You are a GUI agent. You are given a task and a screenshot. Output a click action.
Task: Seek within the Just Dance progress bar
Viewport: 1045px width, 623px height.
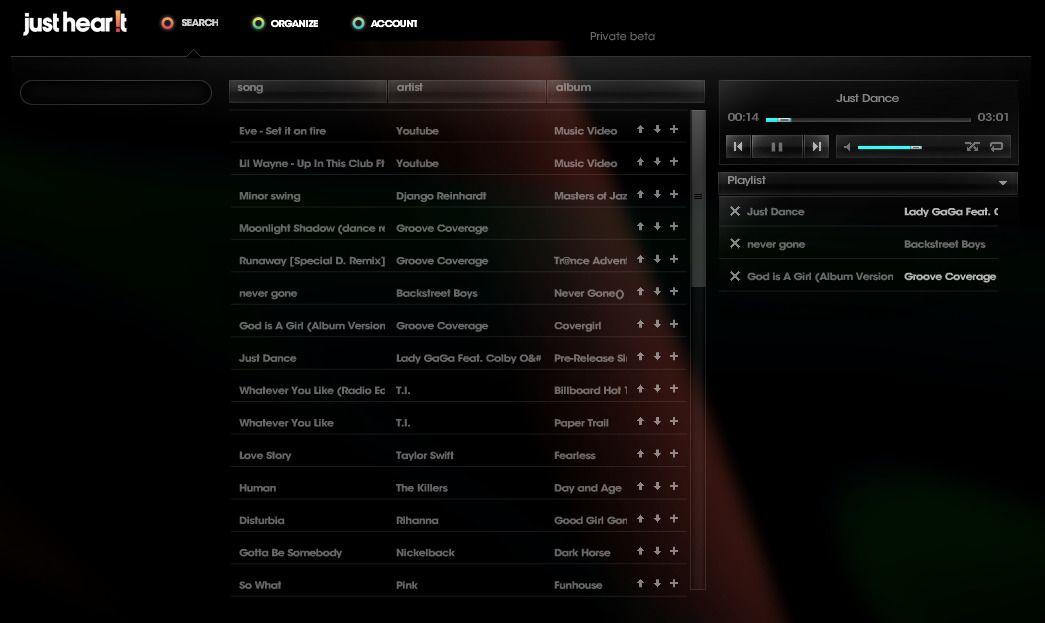(x=868, y=120)
